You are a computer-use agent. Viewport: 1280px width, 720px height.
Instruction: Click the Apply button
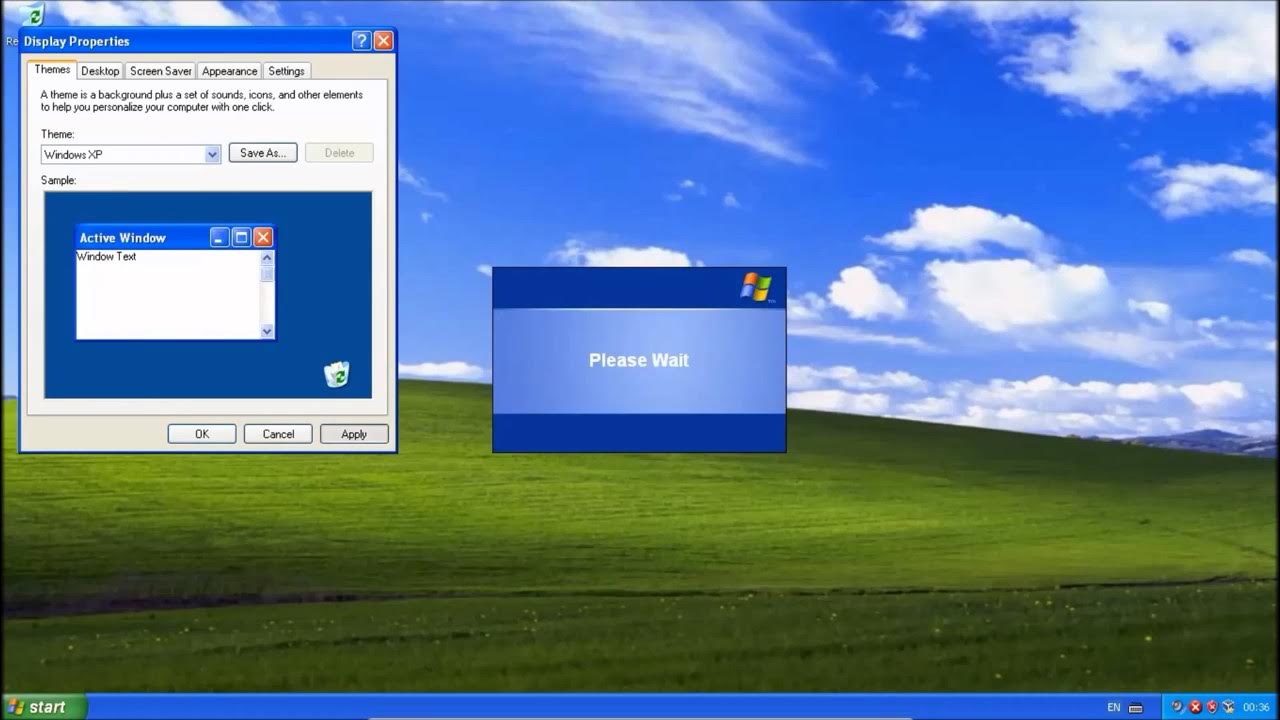[x=354, y=434]
